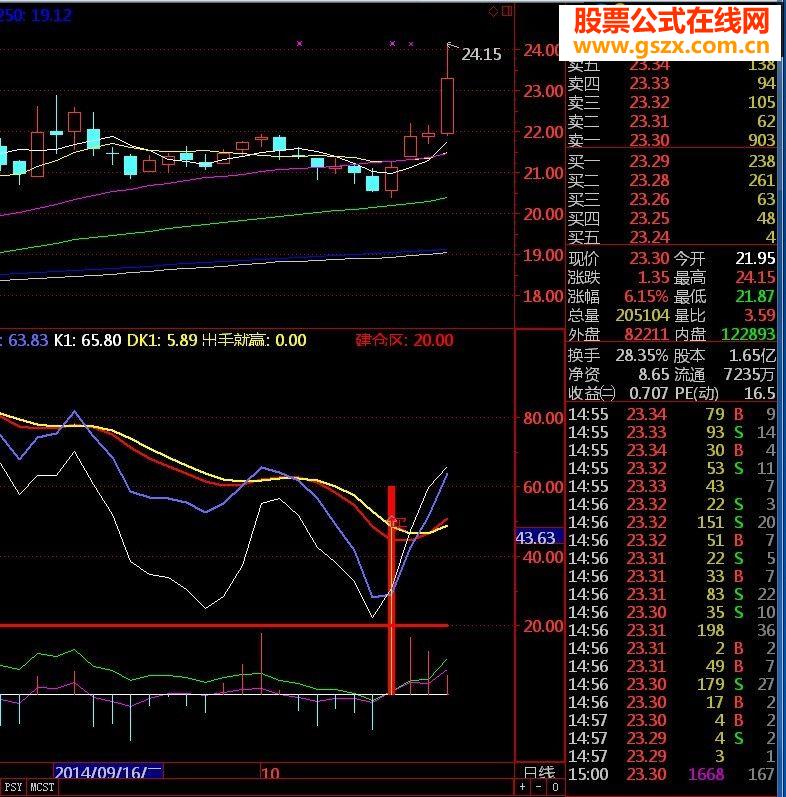Image resolution: width=786 pixels, height=797 pixels.
Task: Switch to the MCST indicator tab
Action: pos(42,787)
